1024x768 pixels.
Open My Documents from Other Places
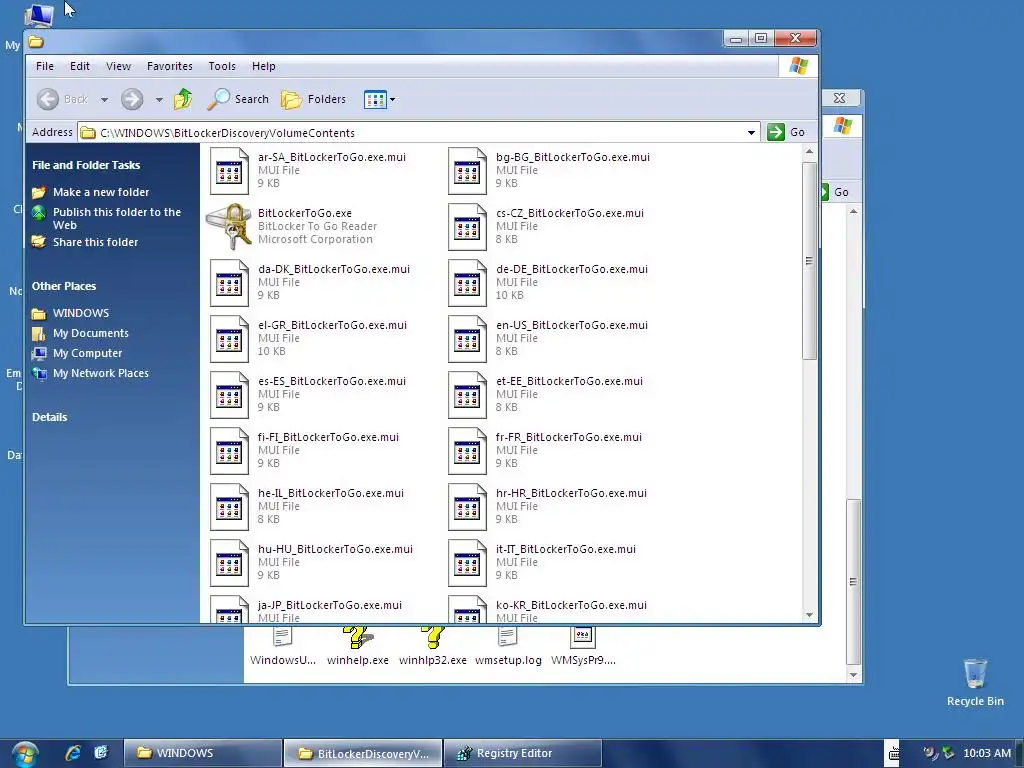tap(91, 333)
